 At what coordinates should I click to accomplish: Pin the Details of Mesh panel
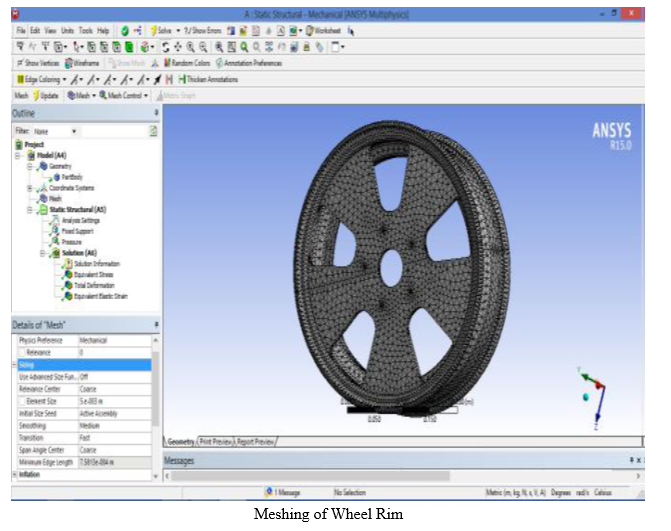click(156, 325)
